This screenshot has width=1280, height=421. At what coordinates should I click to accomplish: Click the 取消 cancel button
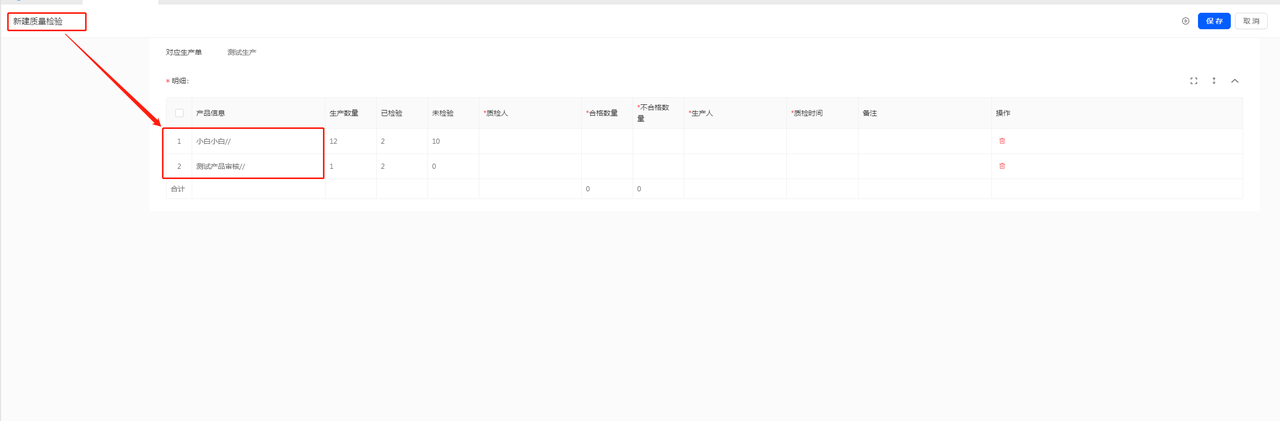click(x=1251, y=21)
